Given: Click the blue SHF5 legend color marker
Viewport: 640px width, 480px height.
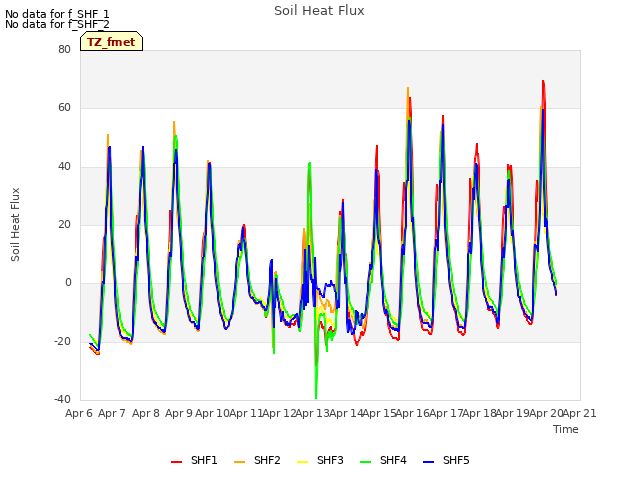Looking at the screenshot, I should pos(429,462).
